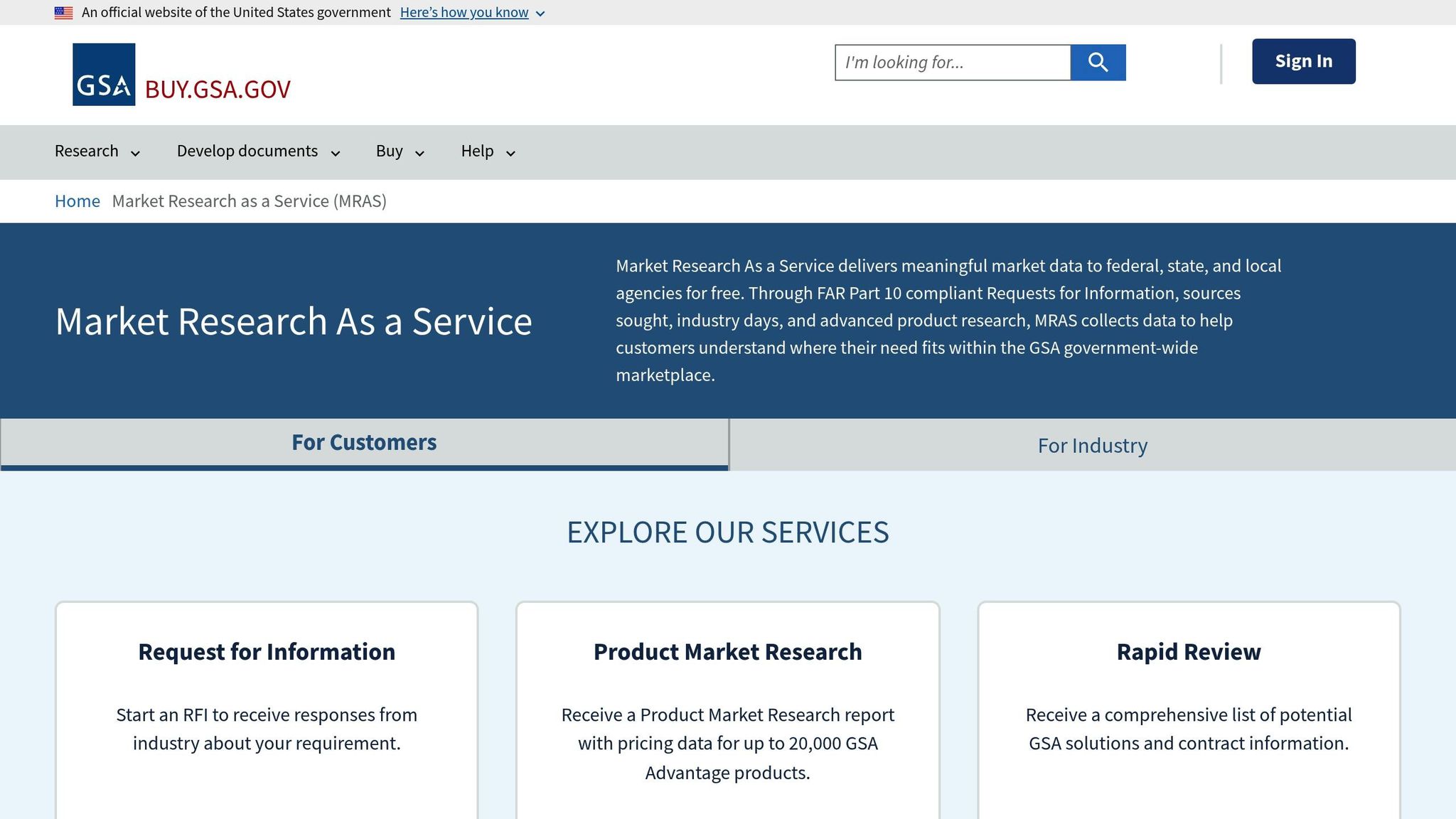Expand the "Here's how you know" disclosure
1456x819 pixels.
[x=472, y=13]
